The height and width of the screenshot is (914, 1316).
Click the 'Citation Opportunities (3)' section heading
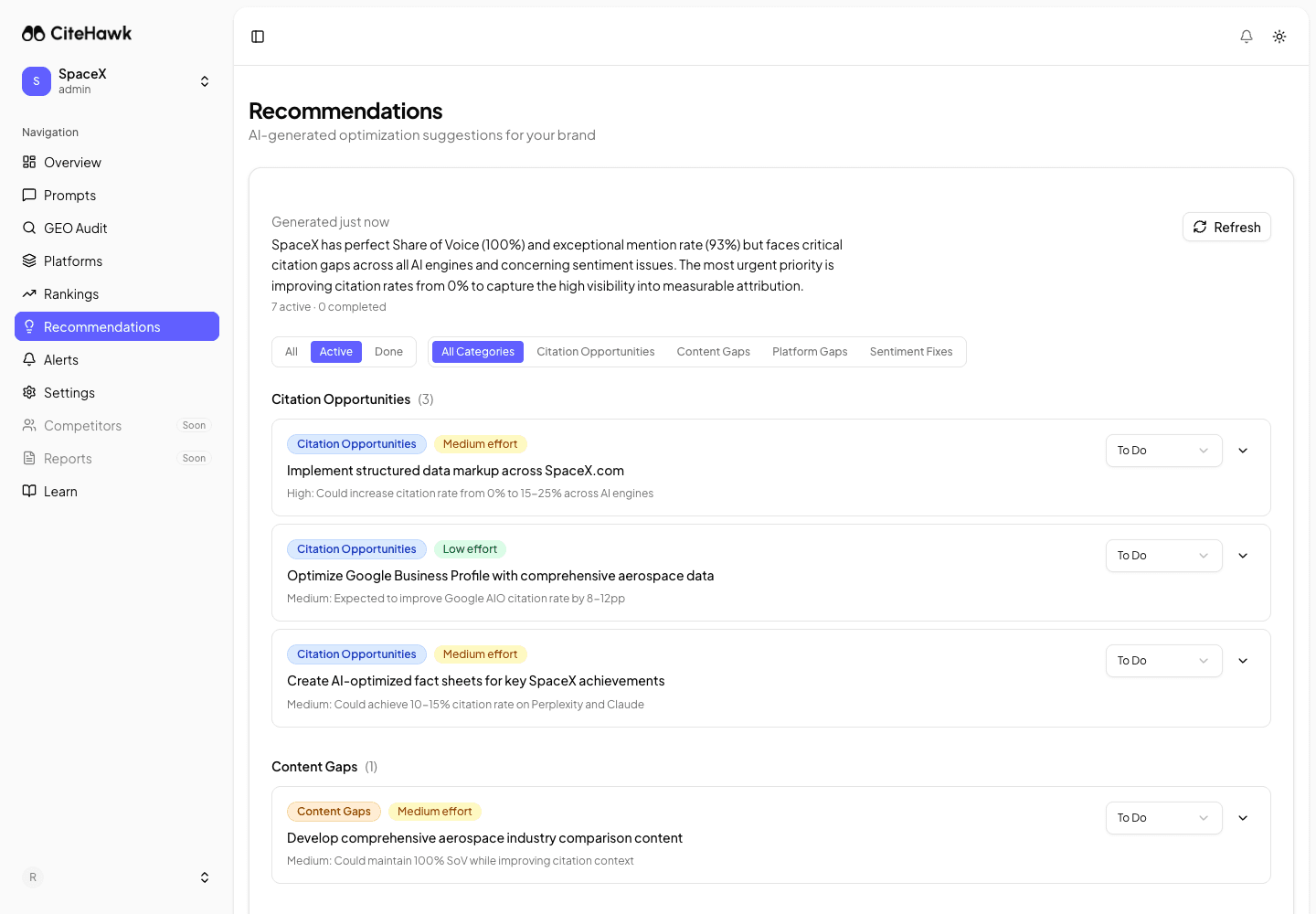(x=352, y=399)
